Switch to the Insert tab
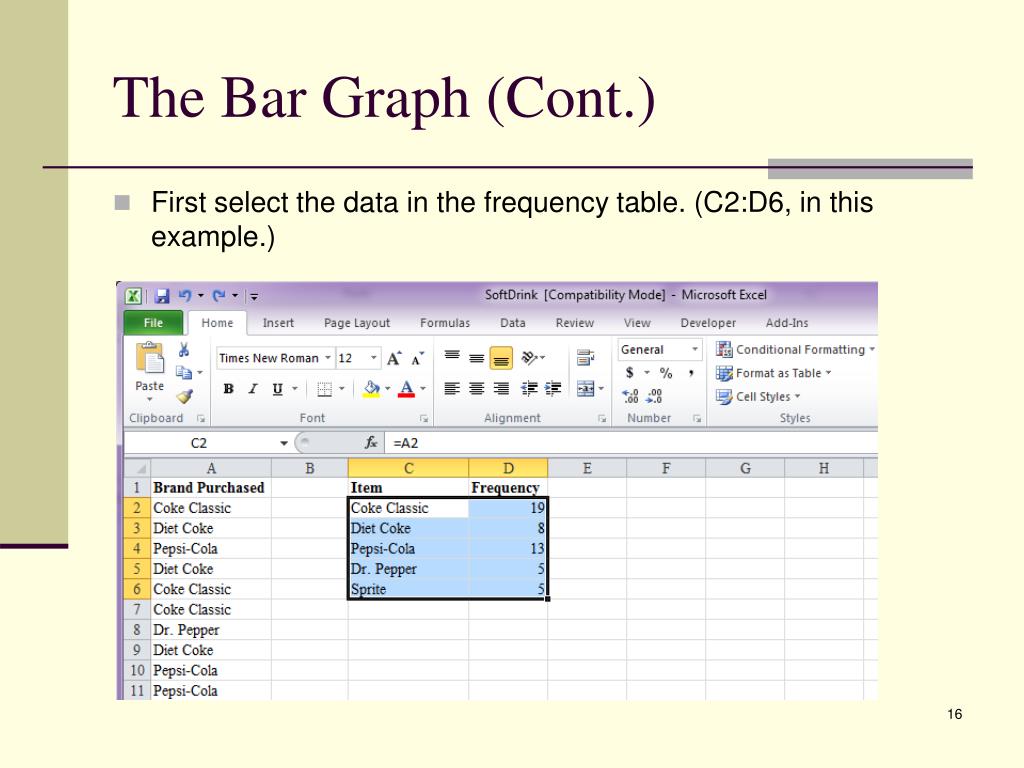Image resolution: width=1024 pixels, height=768 pixels. coord(278,323)
